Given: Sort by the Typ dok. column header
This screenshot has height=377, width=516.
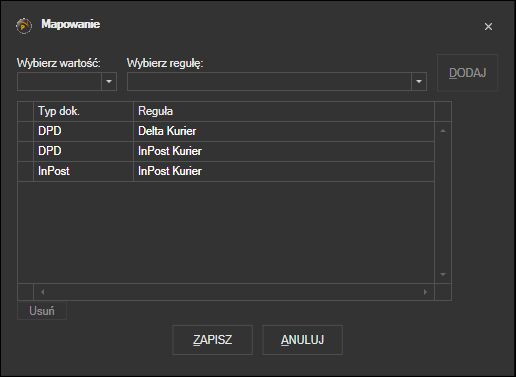Looking at the screenshot, I should (83, 111).
